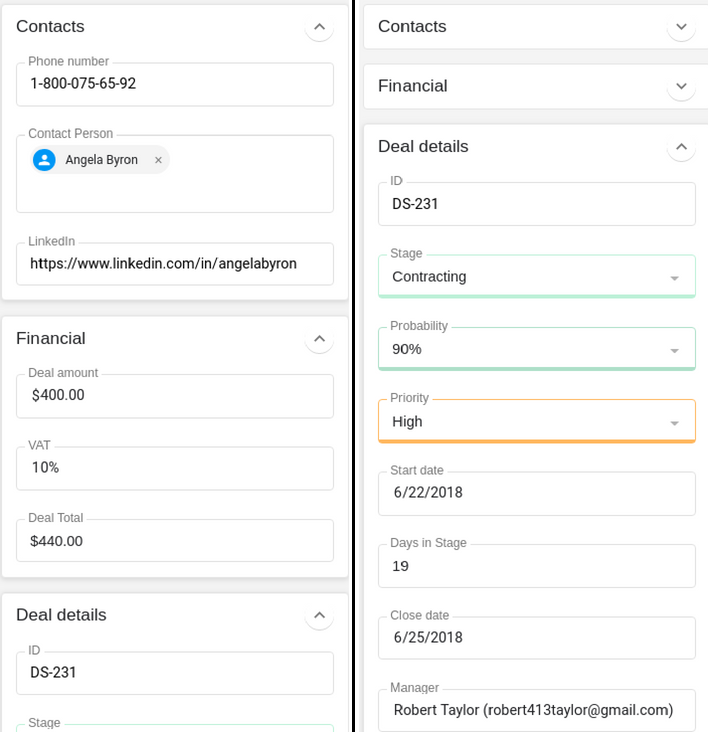Viewport: 708px width, 732px height.
Task: Open the Priority dropdown showing High
Action: pos(537,421)
